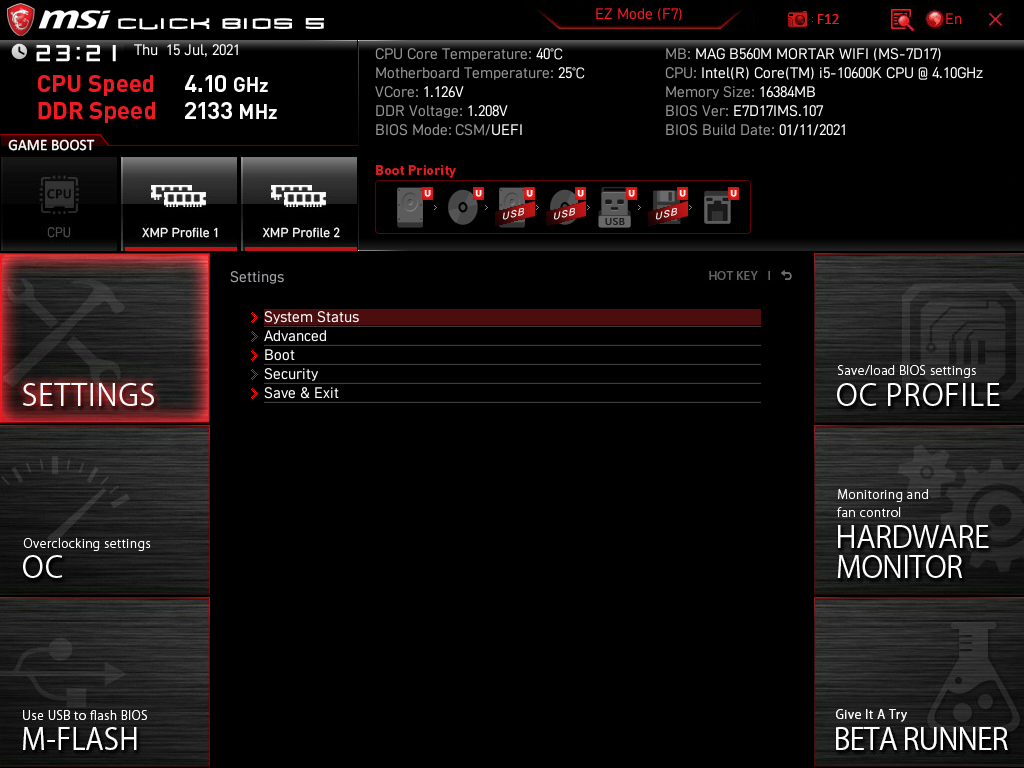Click the undo back arrow beside HOT KEY
1024x768 pixels.
pos(787,276)
